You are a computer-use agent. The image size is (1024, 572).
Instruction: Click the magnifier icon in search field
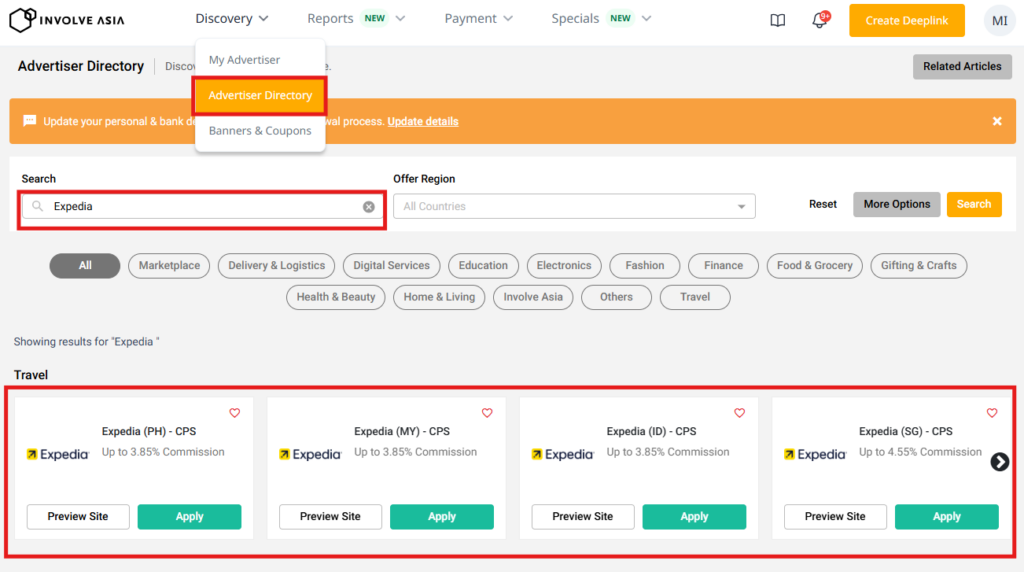point(38,206)
